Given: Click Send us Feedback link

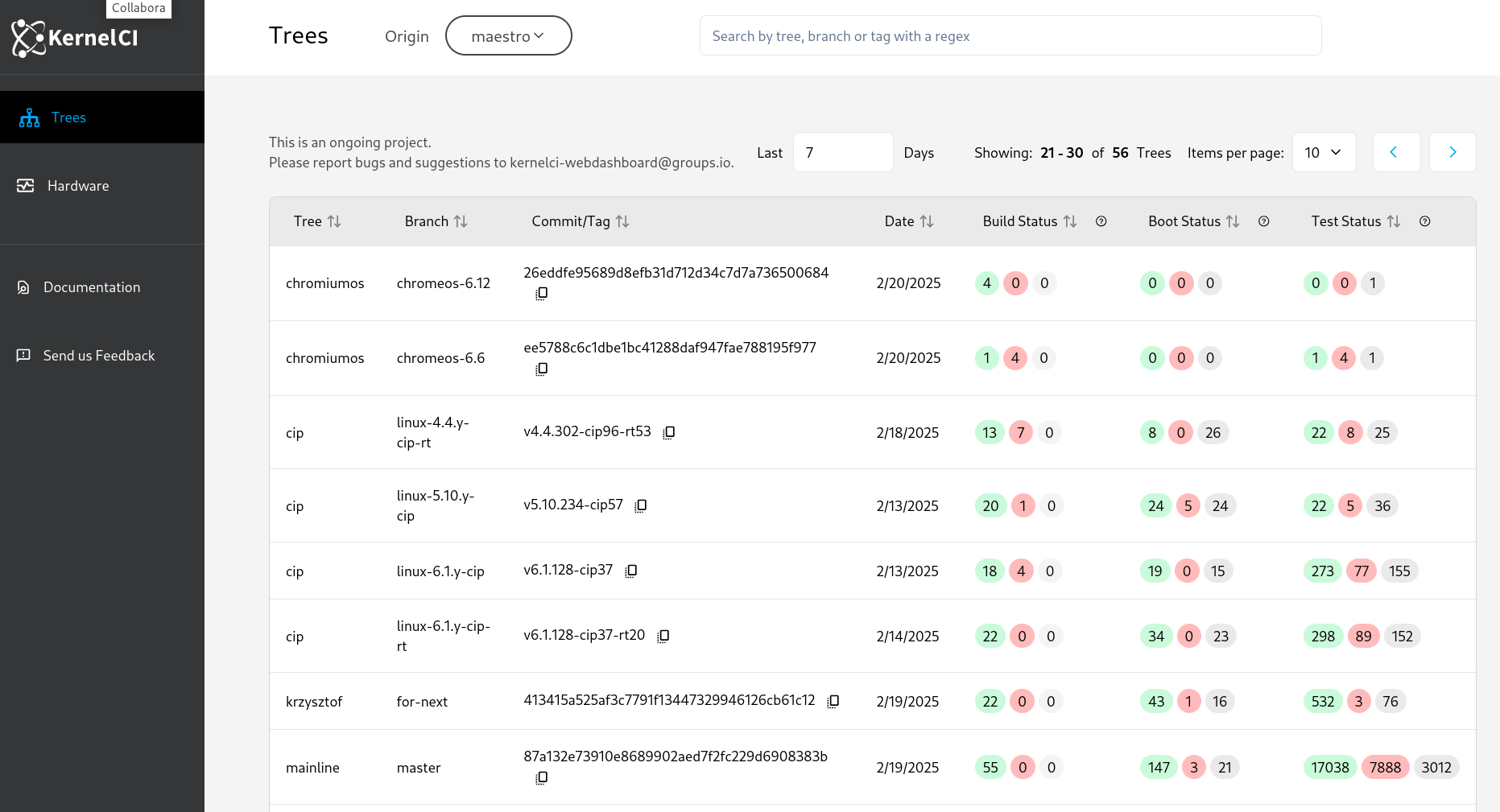Looking at the screenshot, I should [98, 356].
